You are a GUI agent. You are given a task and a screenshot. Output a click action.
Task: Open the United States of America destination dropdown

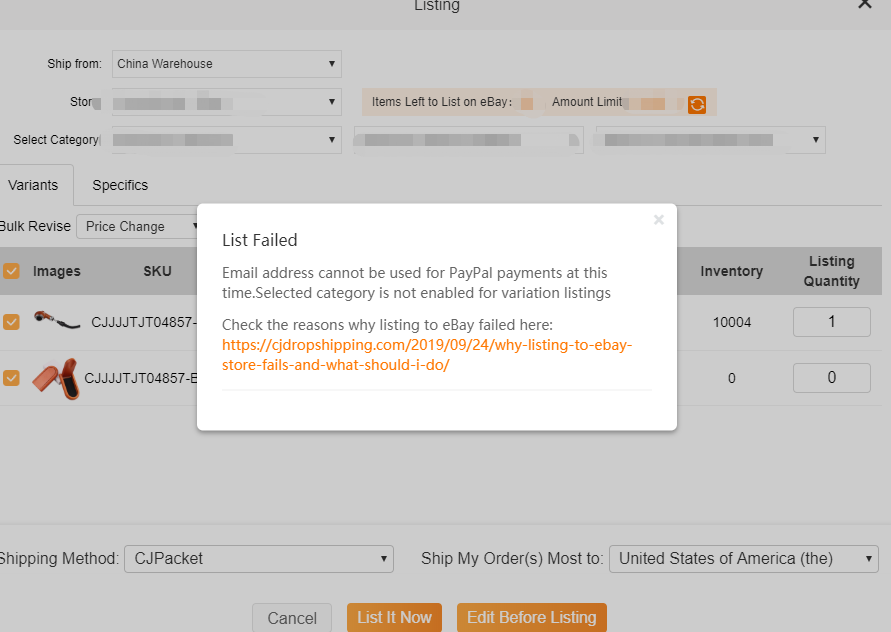pos(743,559)
